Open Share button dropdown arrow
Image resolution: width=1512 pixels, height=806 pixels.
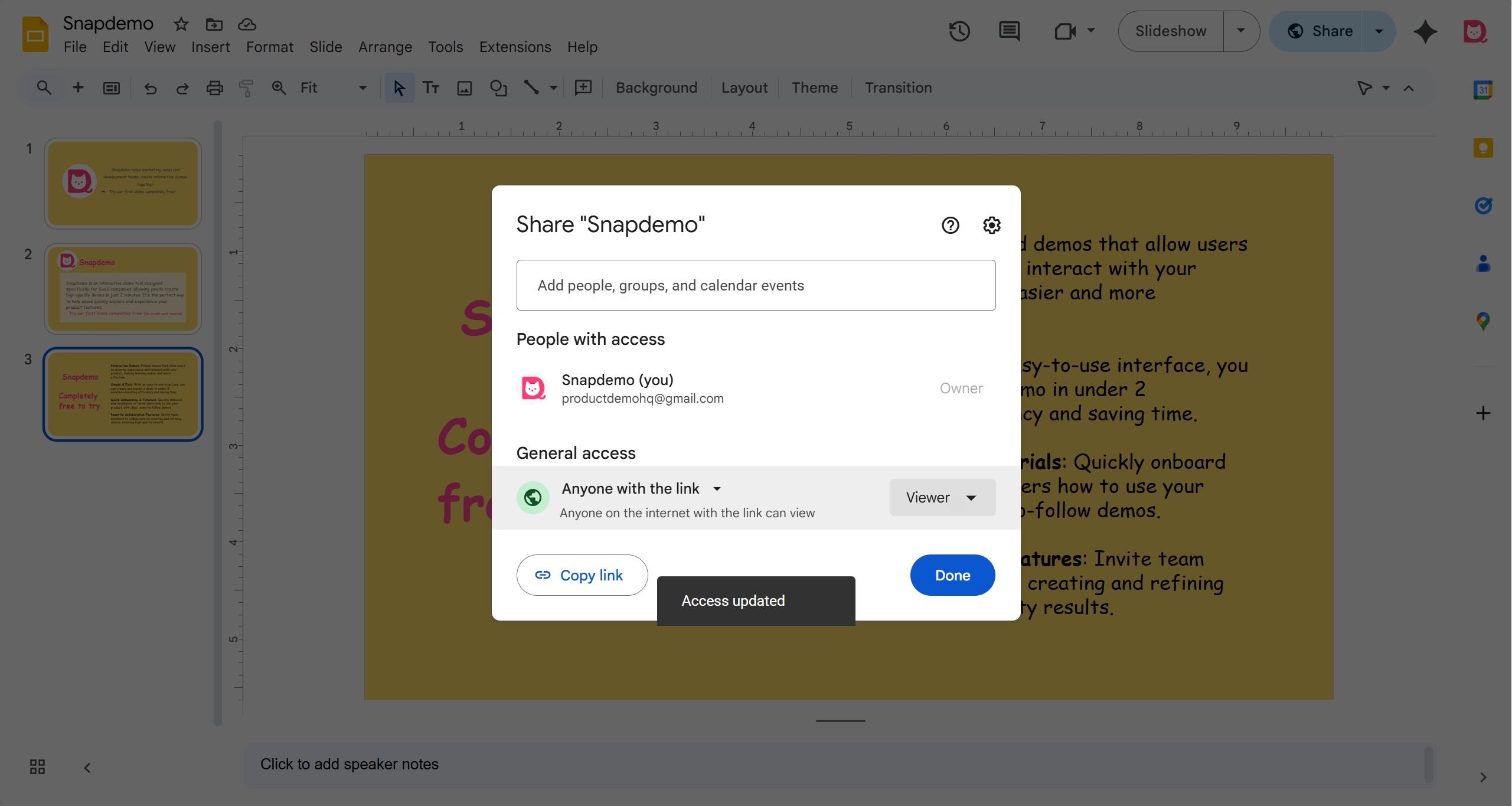(1379, 31)
